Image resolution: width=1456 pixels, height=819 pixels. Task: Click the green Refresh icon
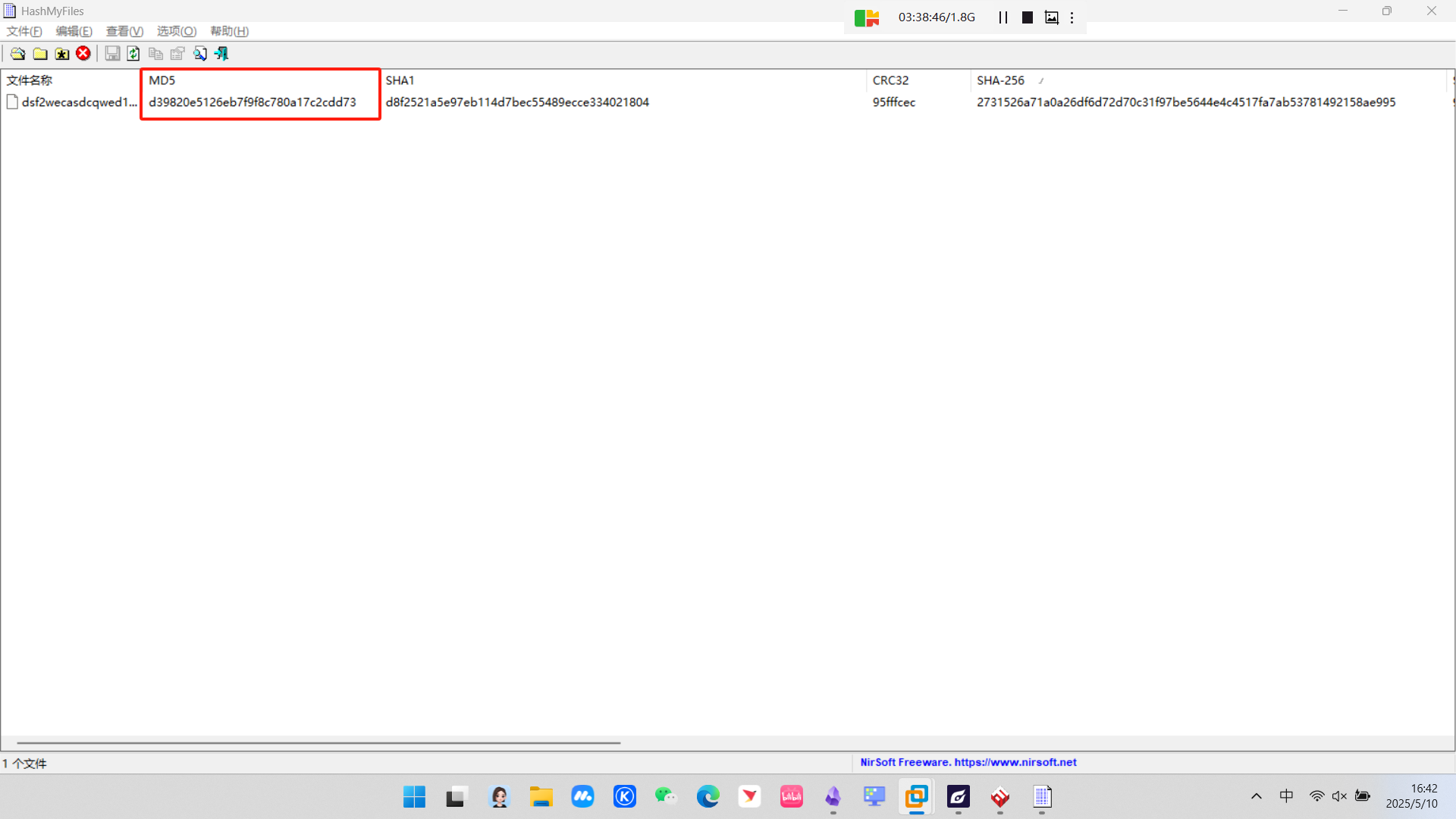click(133, 54)
